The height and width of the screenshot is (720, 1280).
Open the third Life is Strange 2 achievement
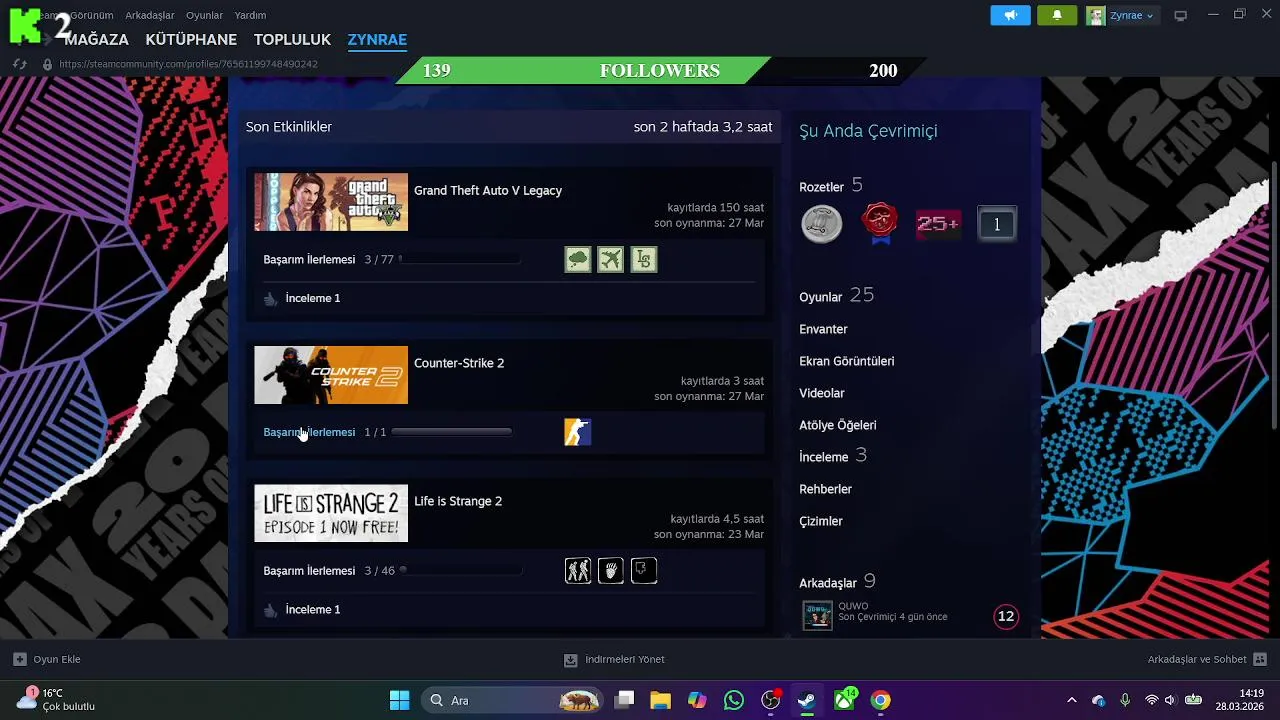point(644,571)
